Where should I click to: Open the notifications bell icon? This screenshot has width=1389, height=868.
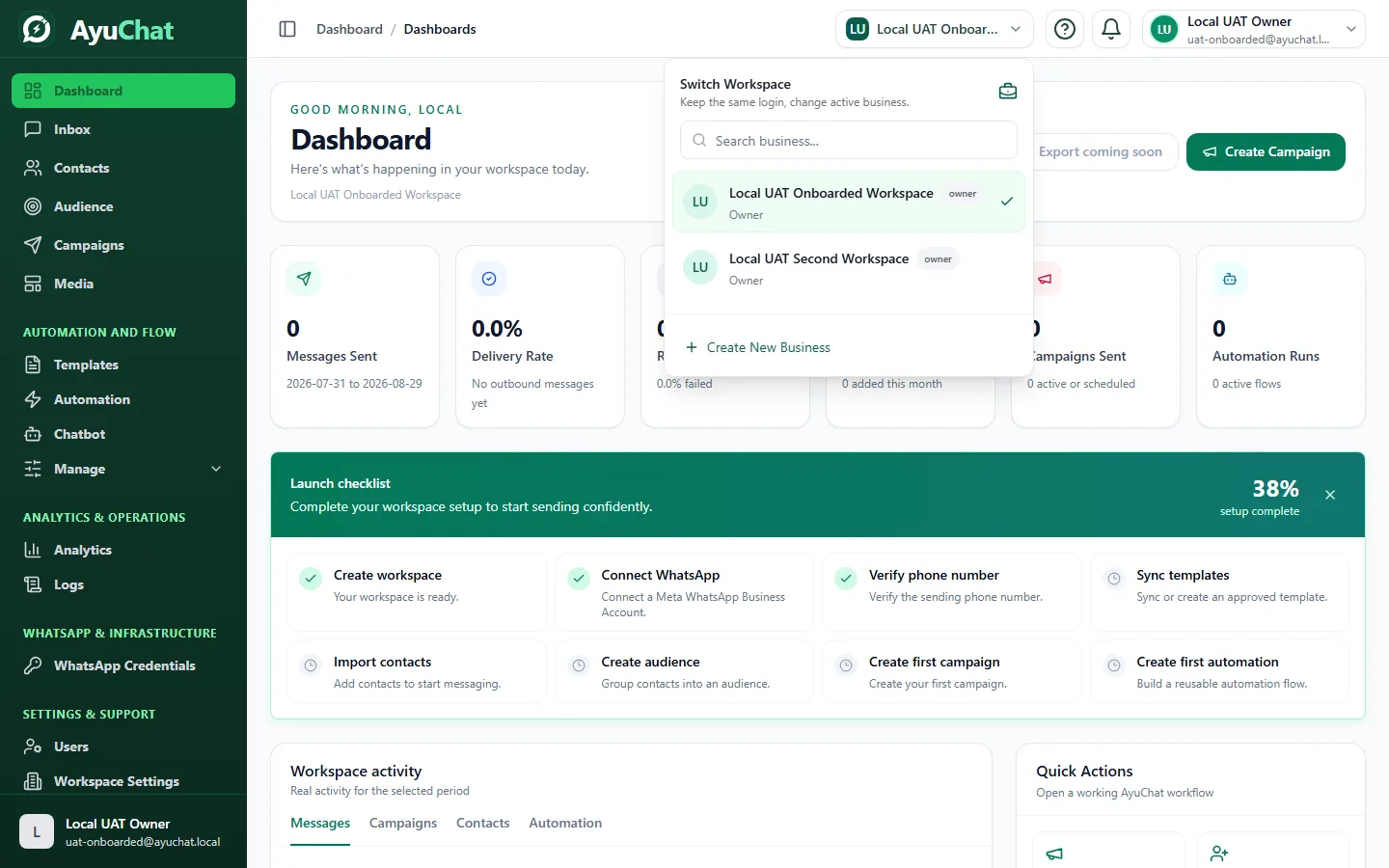(1111, 29)
